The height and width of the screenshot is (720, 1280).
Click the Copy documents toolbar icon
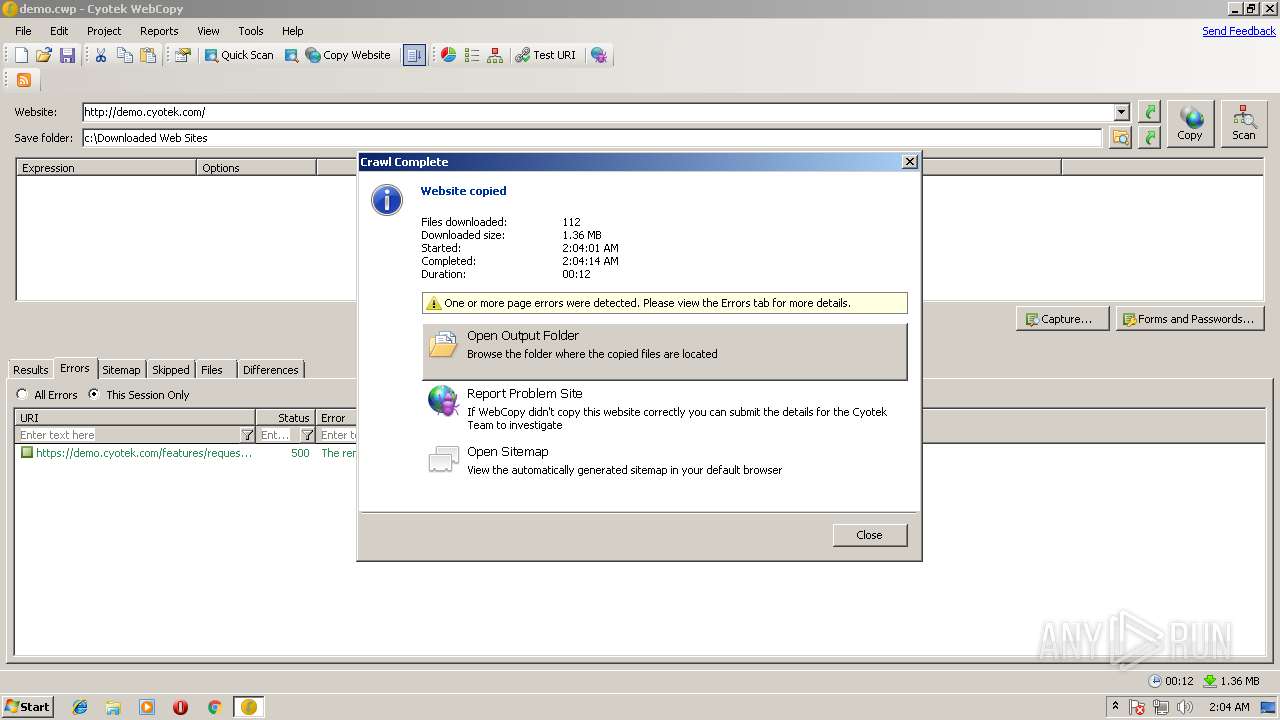click(x=125, y=55)
